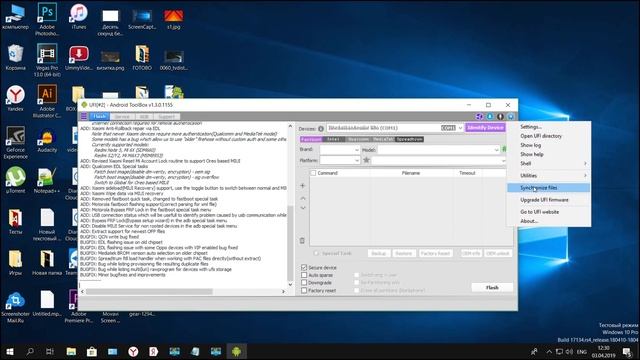Open the Devices port dropdown
The image size is (640, 360).
pos(460,128)
